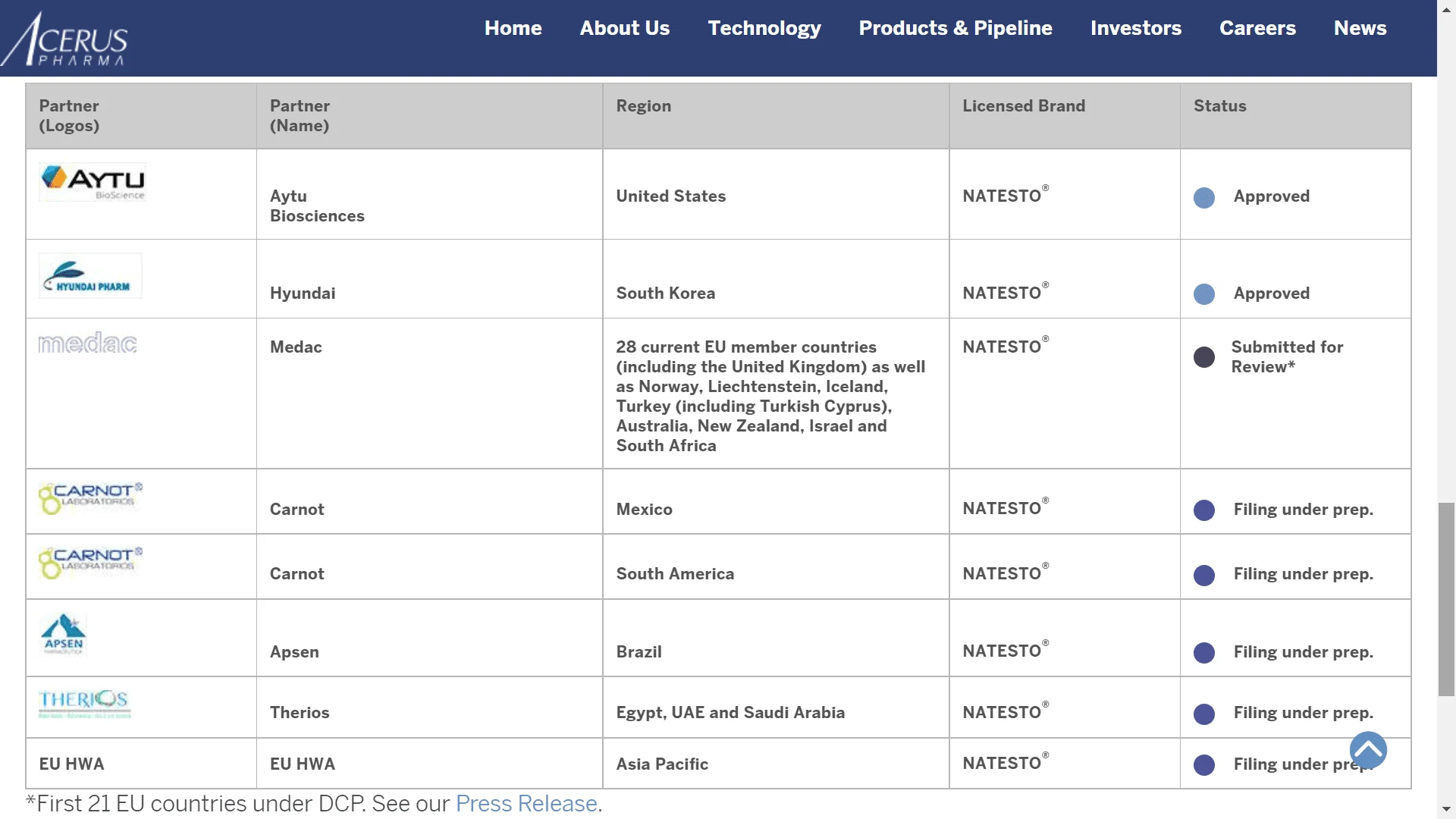Click the Aytu BioScience logo
Screen dimensions: 1456x819
93,182
